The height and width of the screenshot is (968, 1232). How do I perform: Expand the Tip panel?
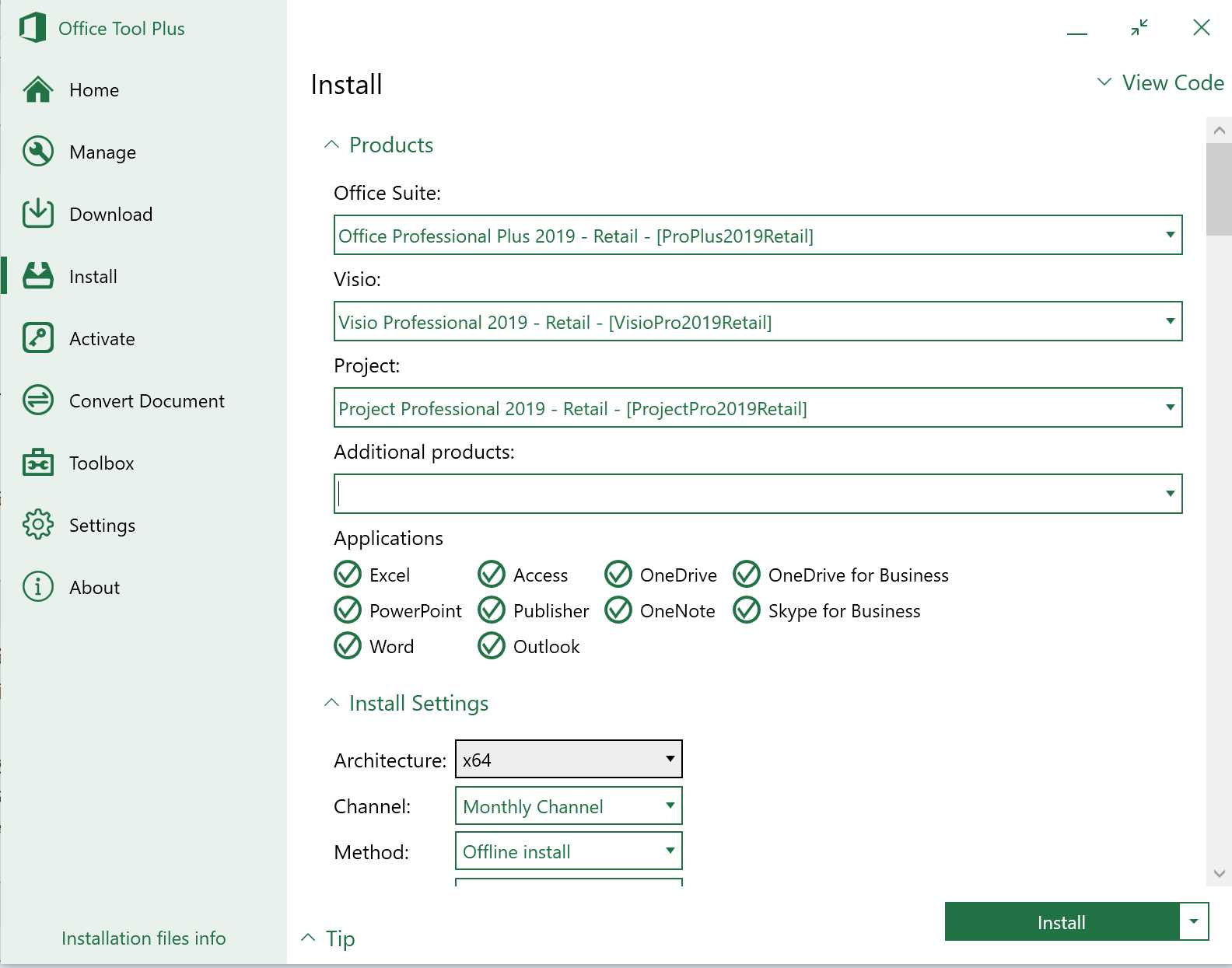[327, 938]
